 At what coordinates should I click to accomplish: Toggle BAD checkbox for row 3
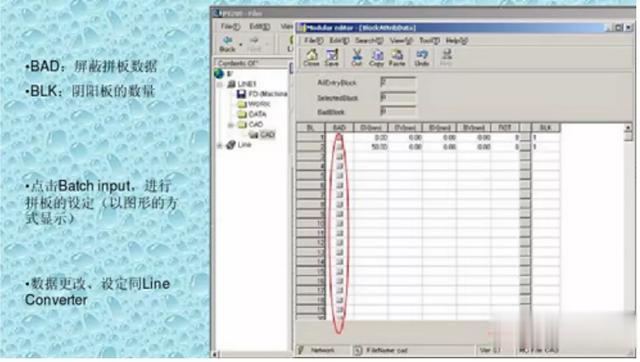[x=339, y=156]
